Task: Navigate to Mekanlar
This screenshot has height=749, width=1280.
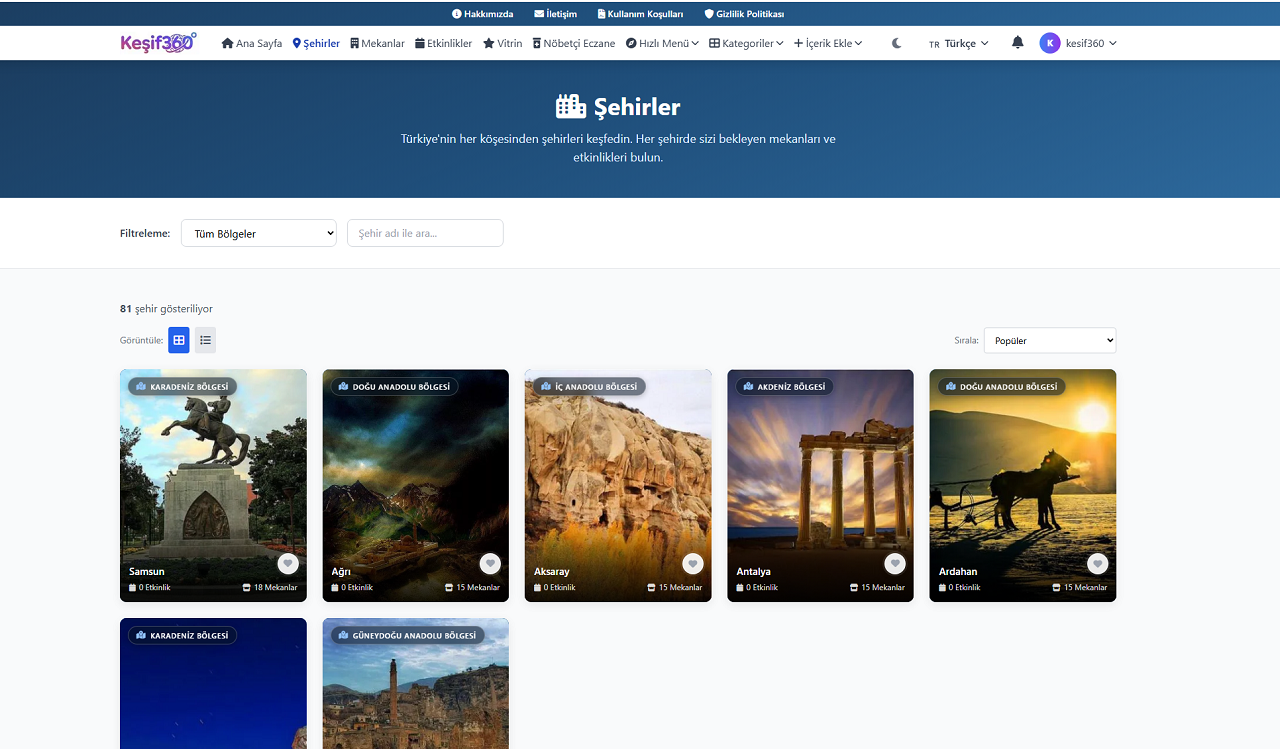Action: [377, 43]
